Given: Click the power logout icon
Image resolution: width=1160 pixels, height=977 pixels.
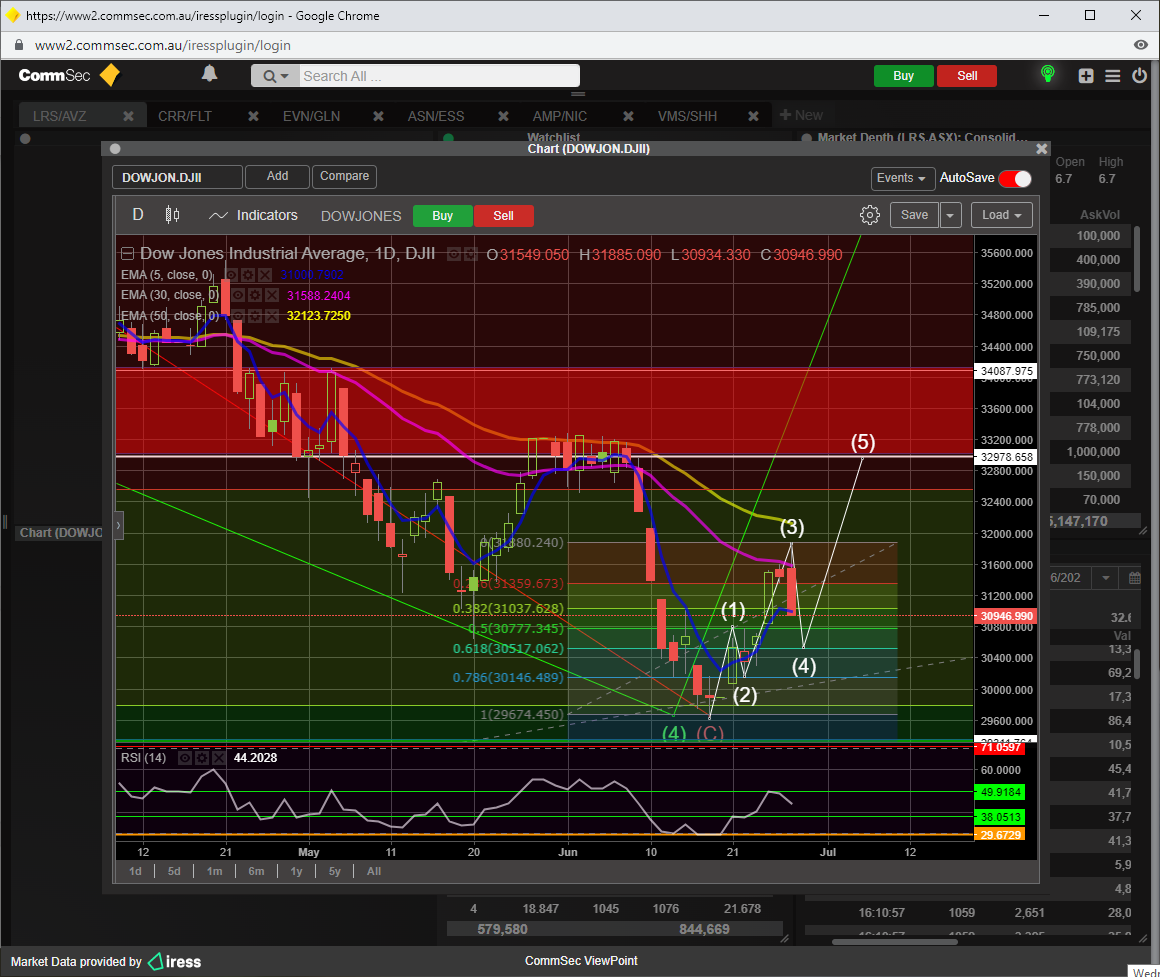Looking at the screenshot, I should click(1139, 76).
